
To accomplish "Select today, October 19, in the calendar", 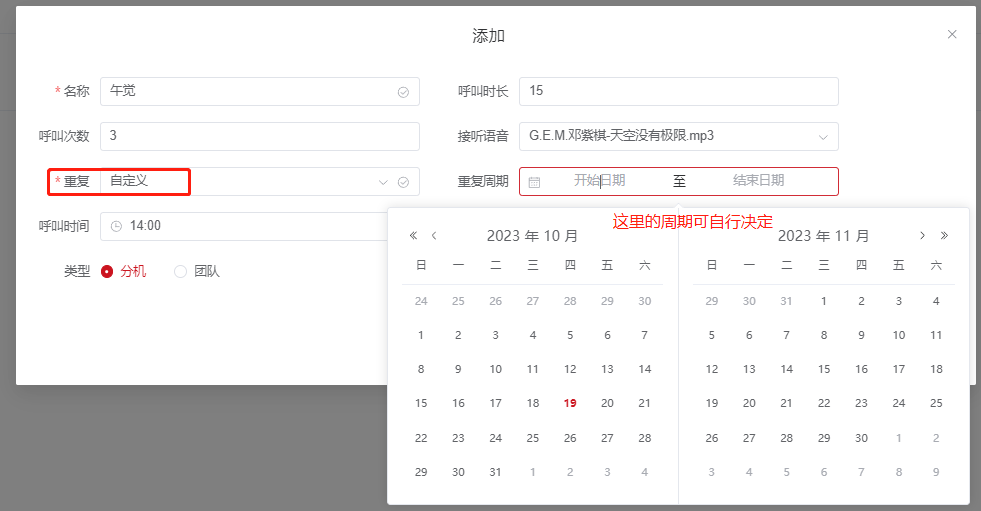I will [570, 403].
